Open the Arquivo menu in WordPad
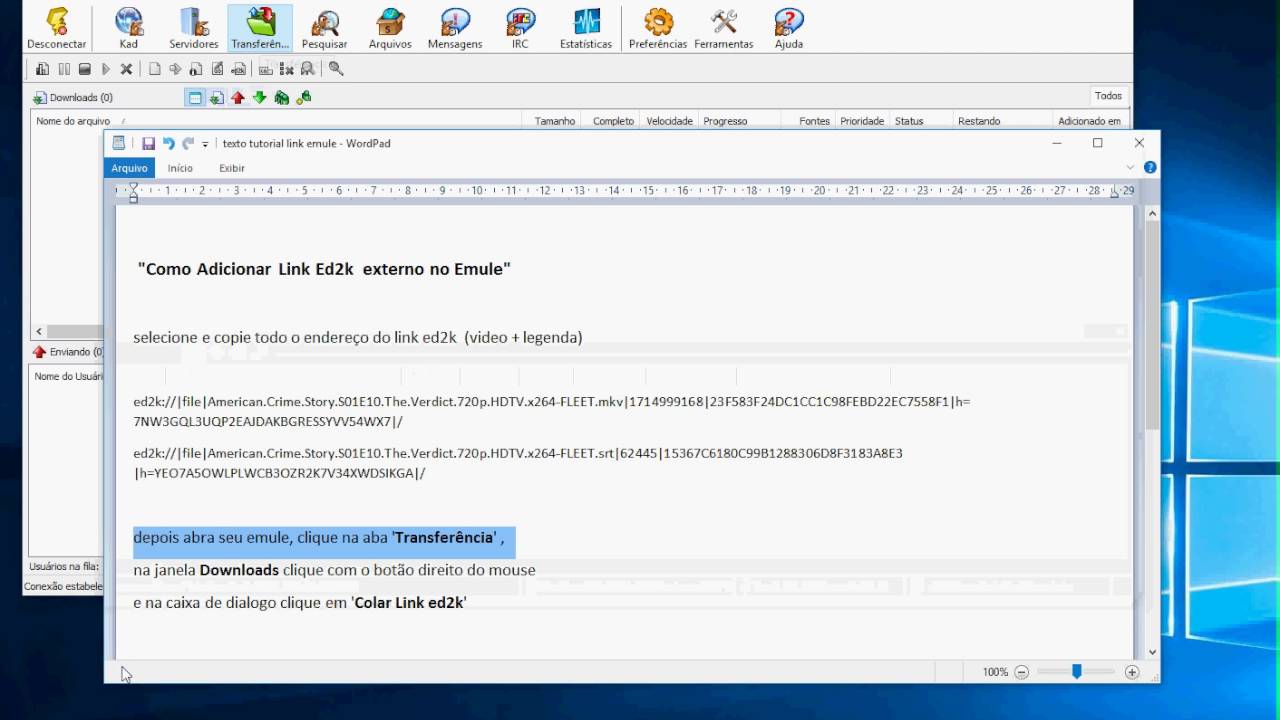 click(x=129, y=168)
